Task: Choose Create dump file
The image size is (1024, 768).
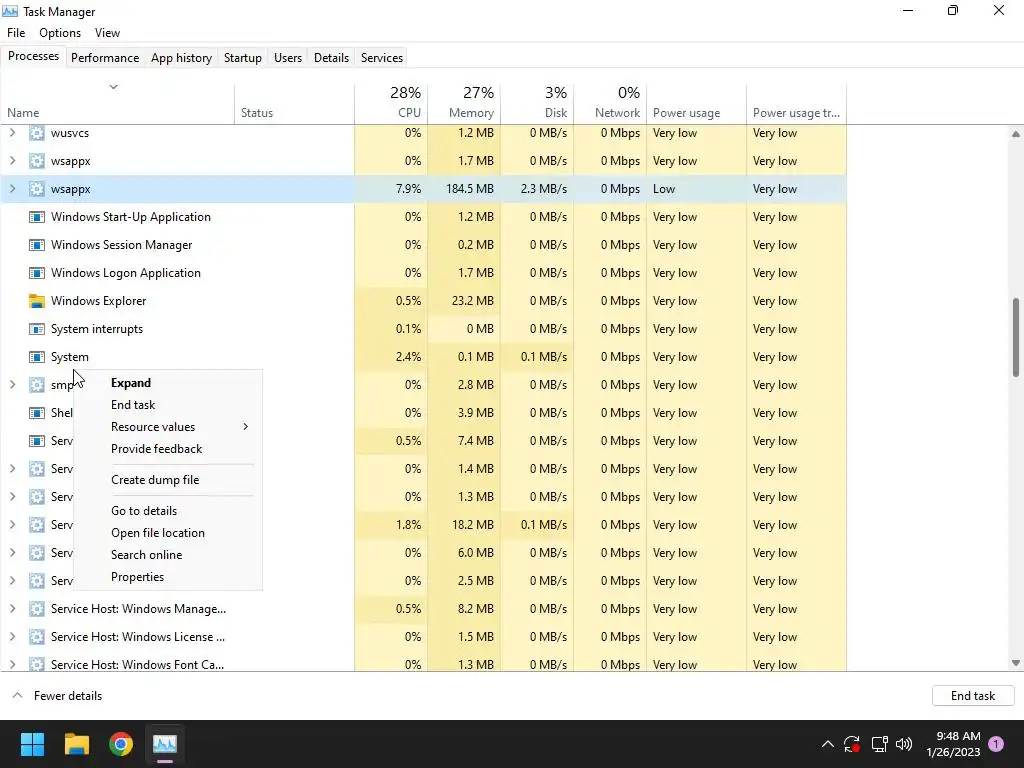Action: 168,480
